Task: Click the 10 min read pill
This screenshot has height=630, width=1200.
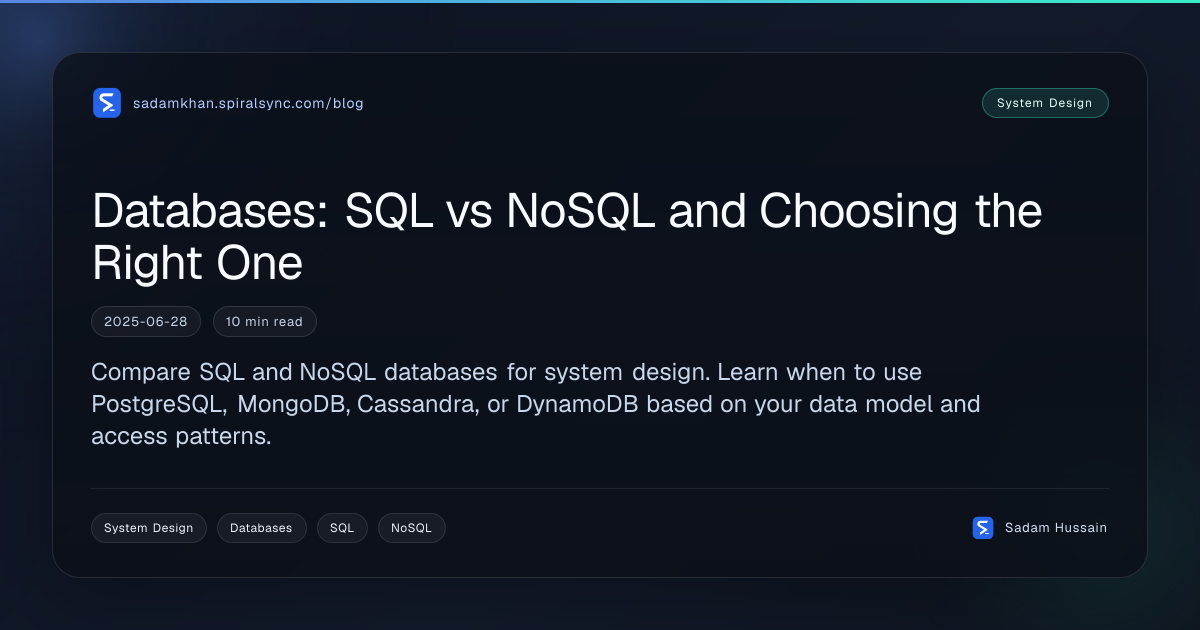Action: pos(265,322)
